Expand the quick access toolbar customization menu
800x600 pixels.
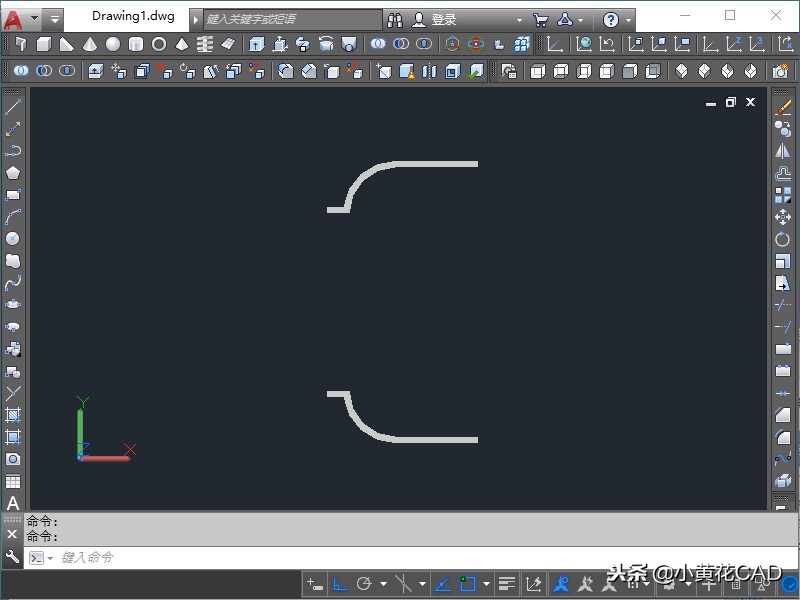[54, 19]
